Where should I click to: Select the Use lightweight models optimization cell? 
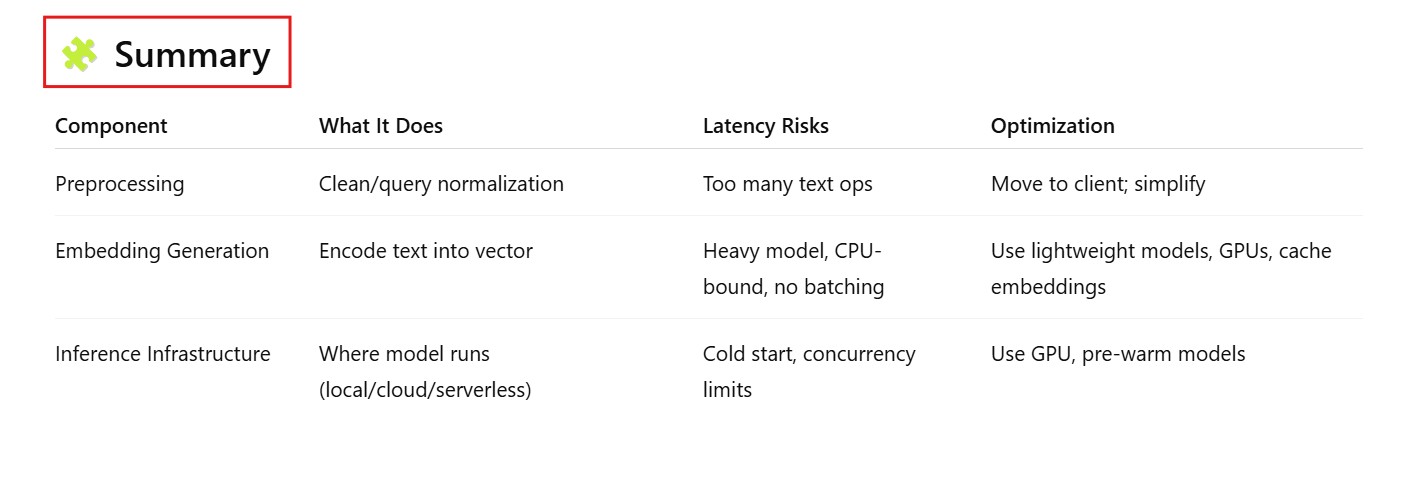point(1160,251)
